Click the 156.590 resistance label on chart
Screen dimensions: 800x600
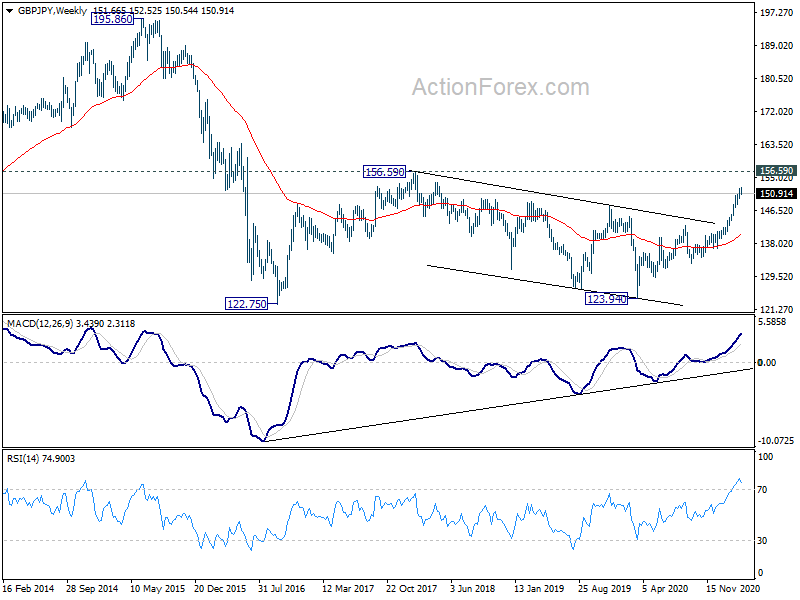pos(385,172)
